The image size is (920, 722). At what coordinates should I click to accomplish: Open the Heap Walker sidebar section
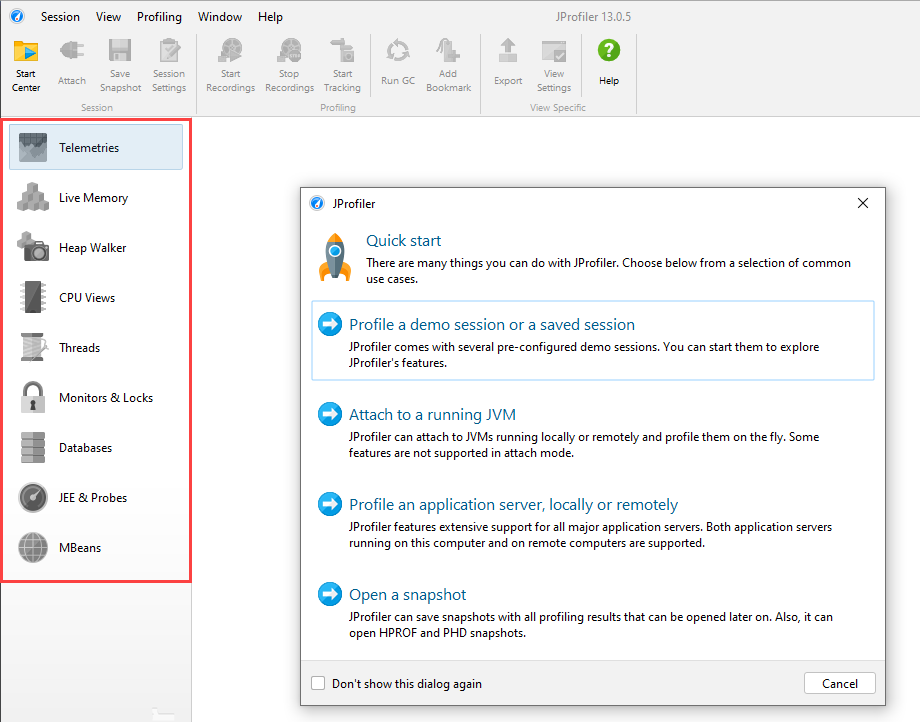coord(96,248)
